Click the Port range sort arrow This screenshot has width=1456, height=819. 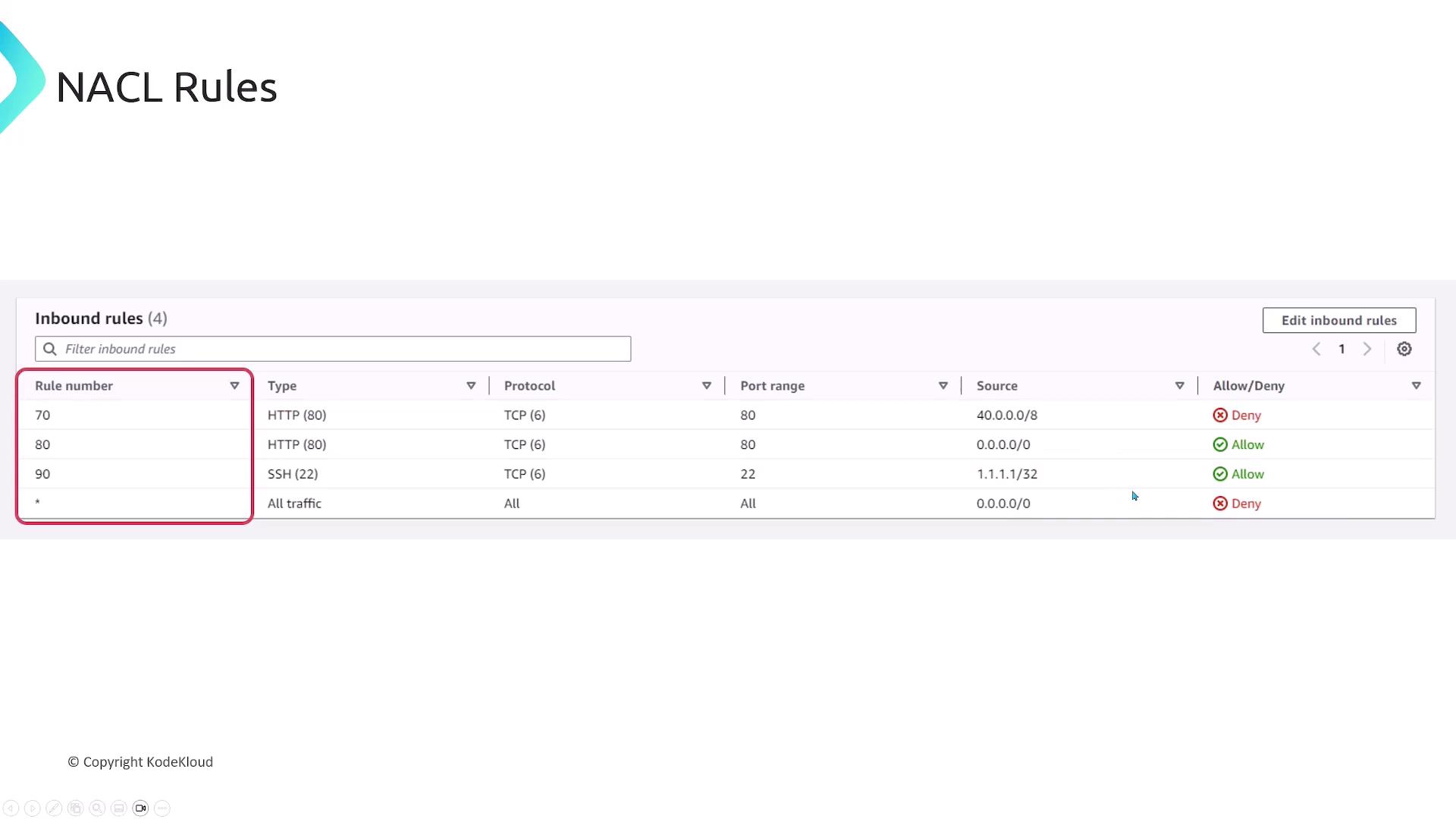click(943, 386)
